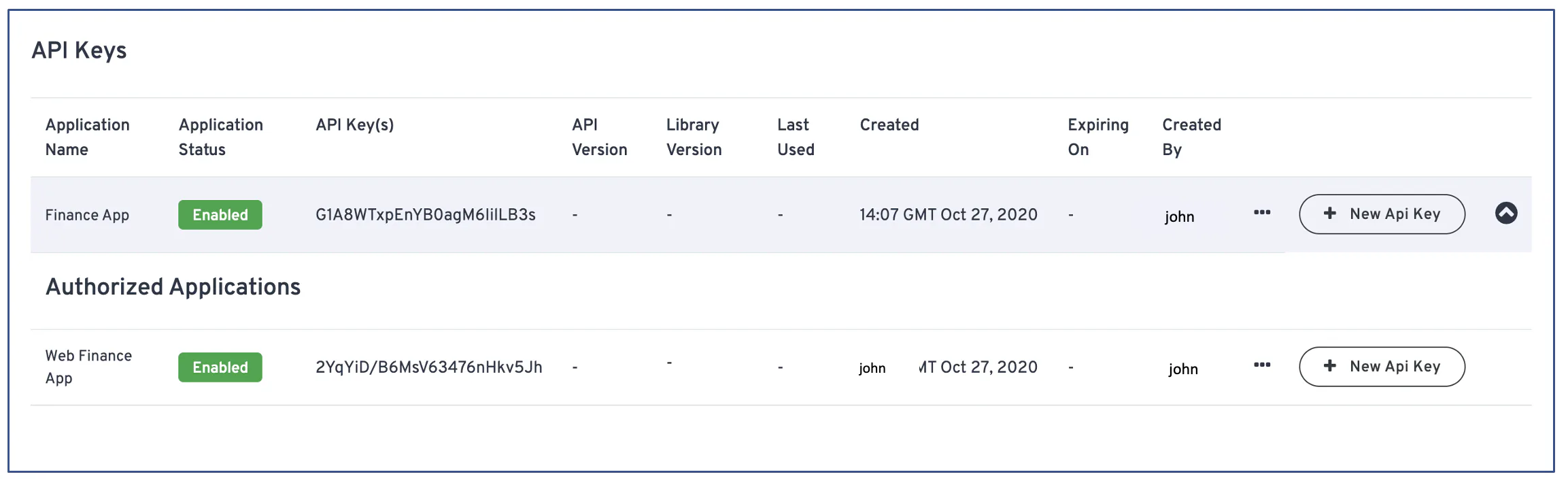Click the plus icon on Finance App key button

[1329, 213]
